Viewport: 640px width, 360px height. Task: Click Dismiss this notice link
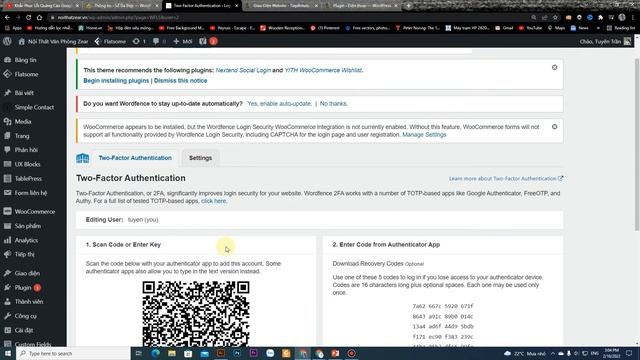point(180,81)
